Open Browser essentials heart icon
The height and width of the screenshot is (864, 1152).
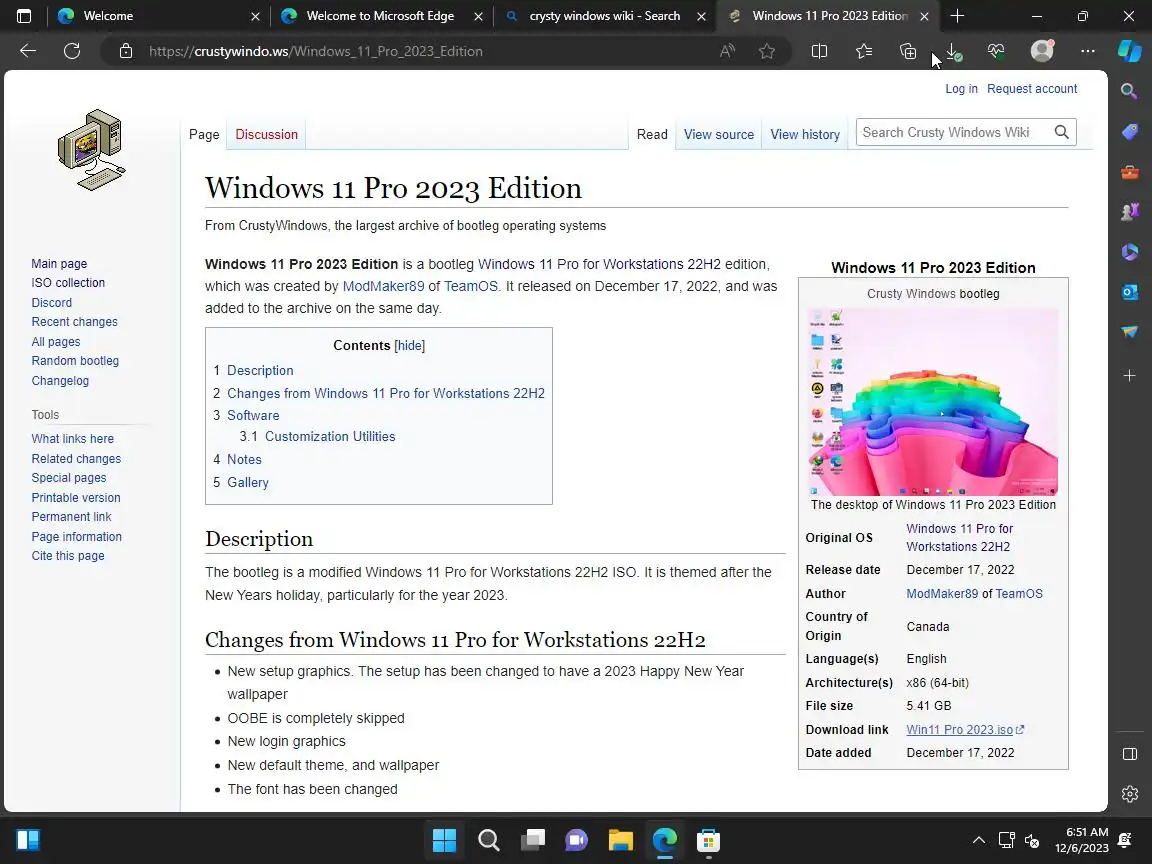996,51
